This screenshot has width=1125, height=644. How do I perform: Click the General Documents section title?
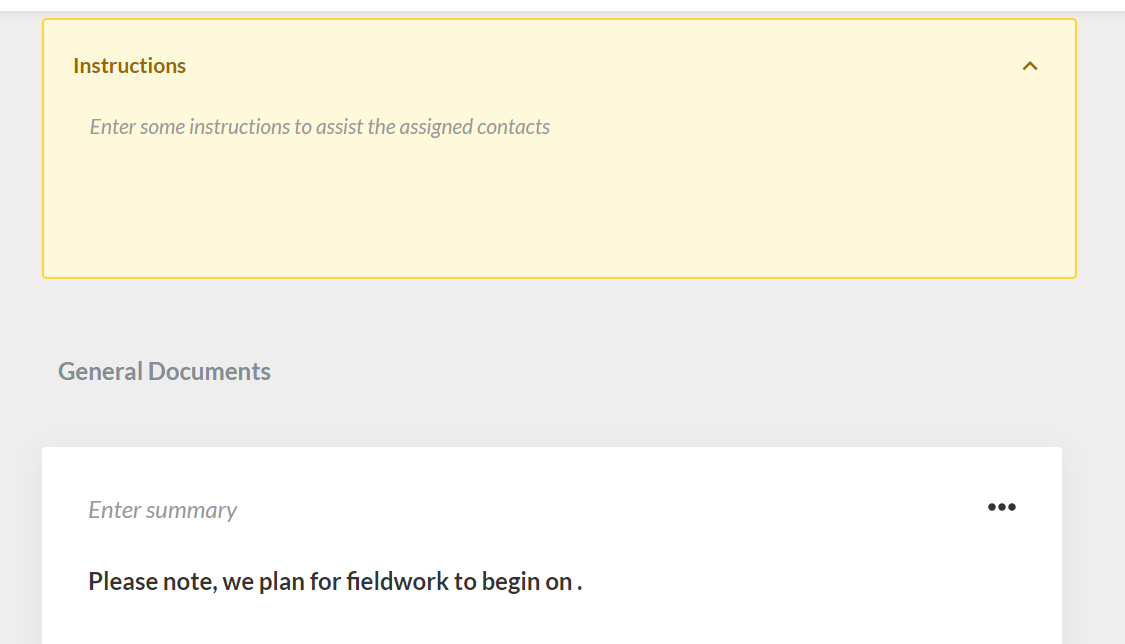164,370
